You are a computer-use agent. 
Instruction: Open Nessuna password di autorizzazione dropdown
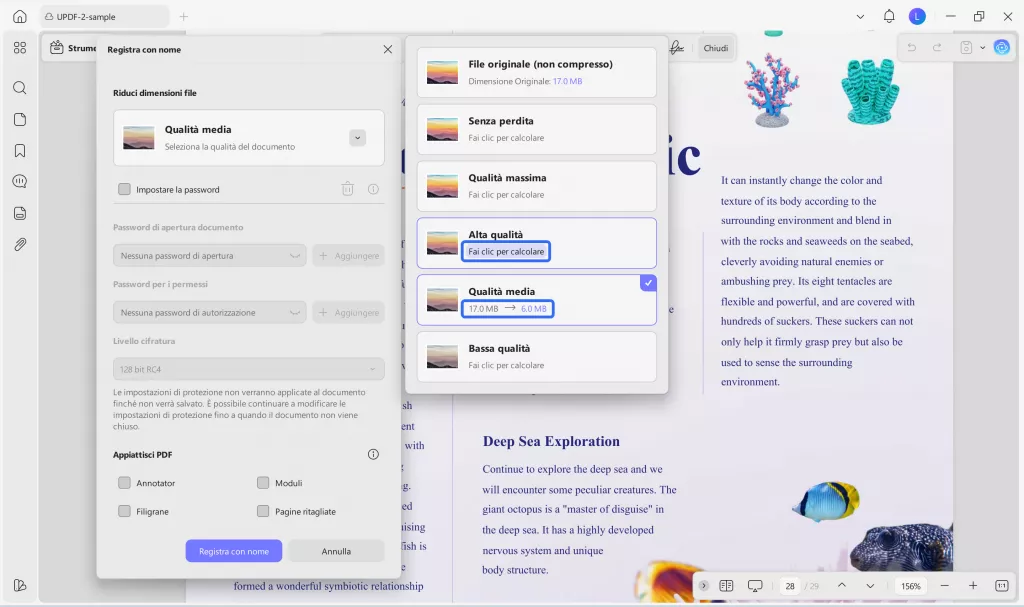point(210,312)
